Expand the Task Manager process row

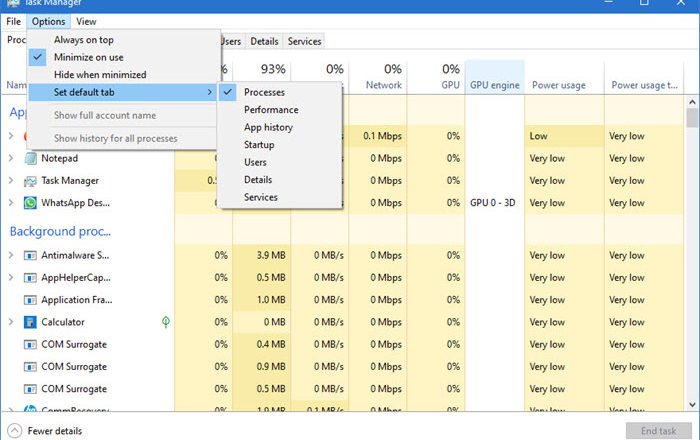coord(11,180)
